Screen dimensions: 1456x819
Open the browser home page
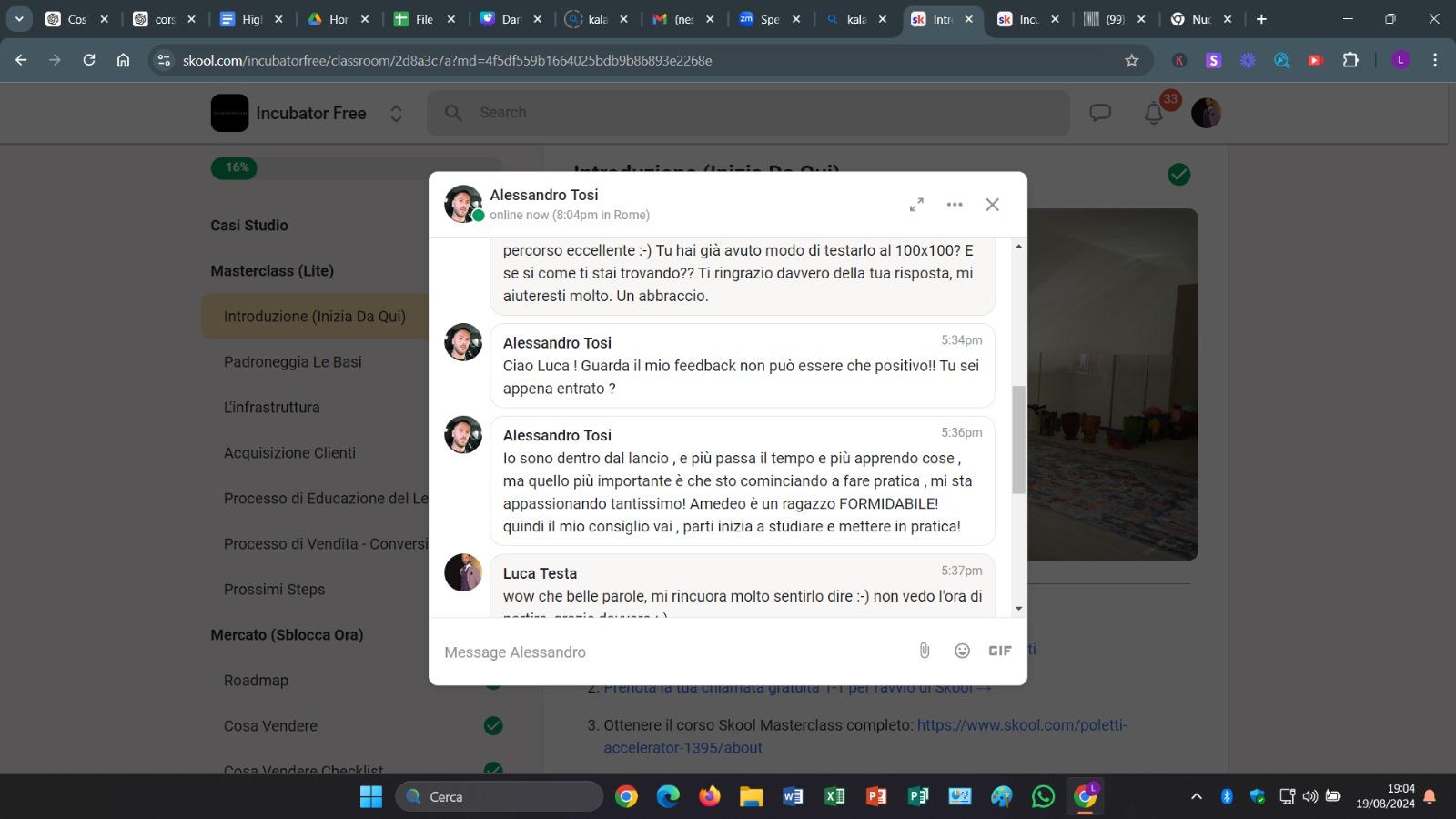pyautogui.click(x=123, y=60)
